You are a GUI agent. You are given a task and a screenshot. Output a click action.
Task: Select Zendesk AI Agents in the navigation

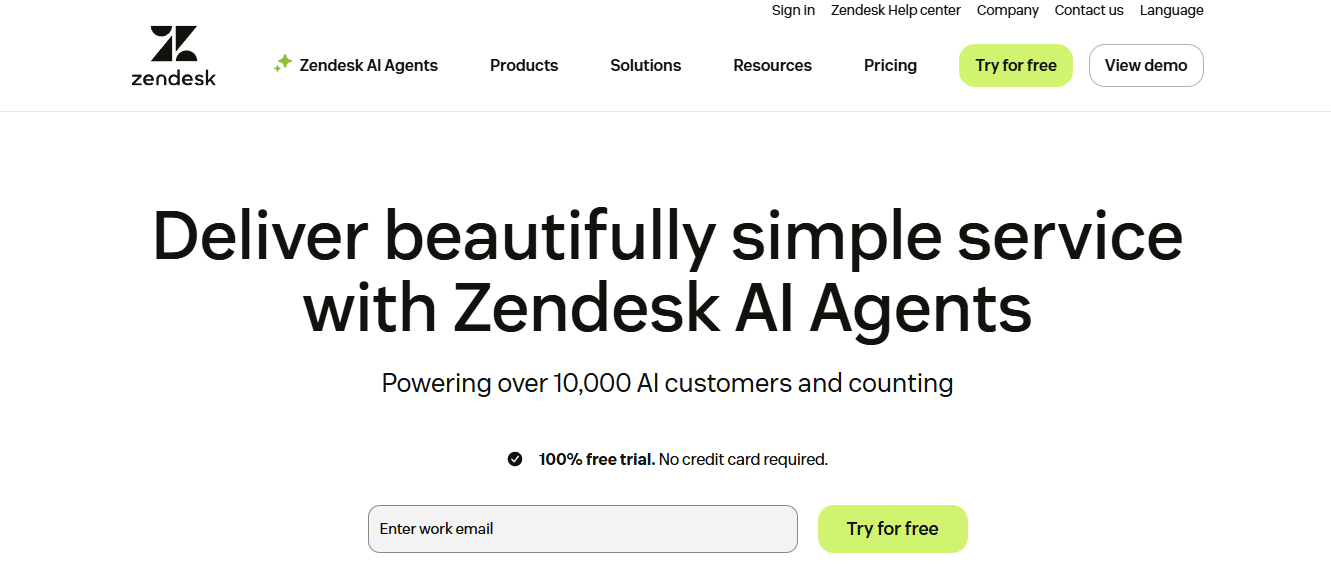[366, 65]
